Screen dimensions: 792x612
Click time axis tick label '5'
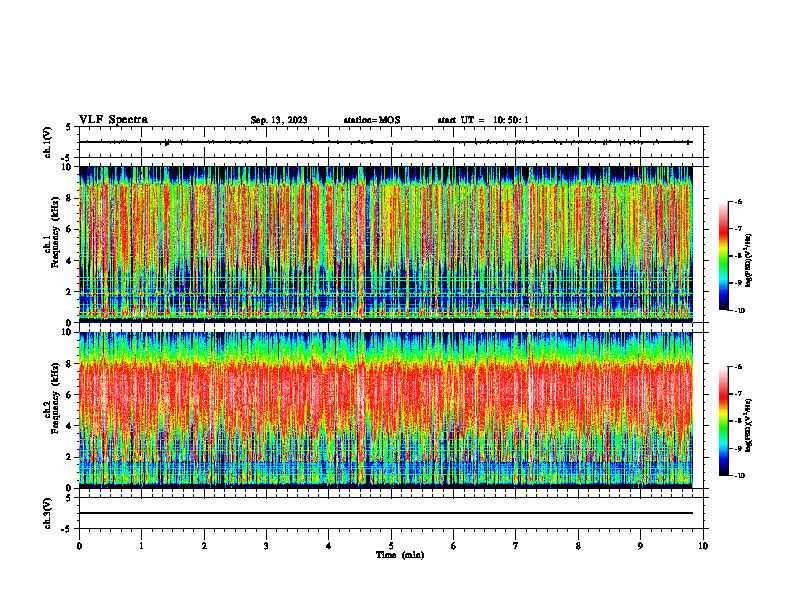[391, 546]
